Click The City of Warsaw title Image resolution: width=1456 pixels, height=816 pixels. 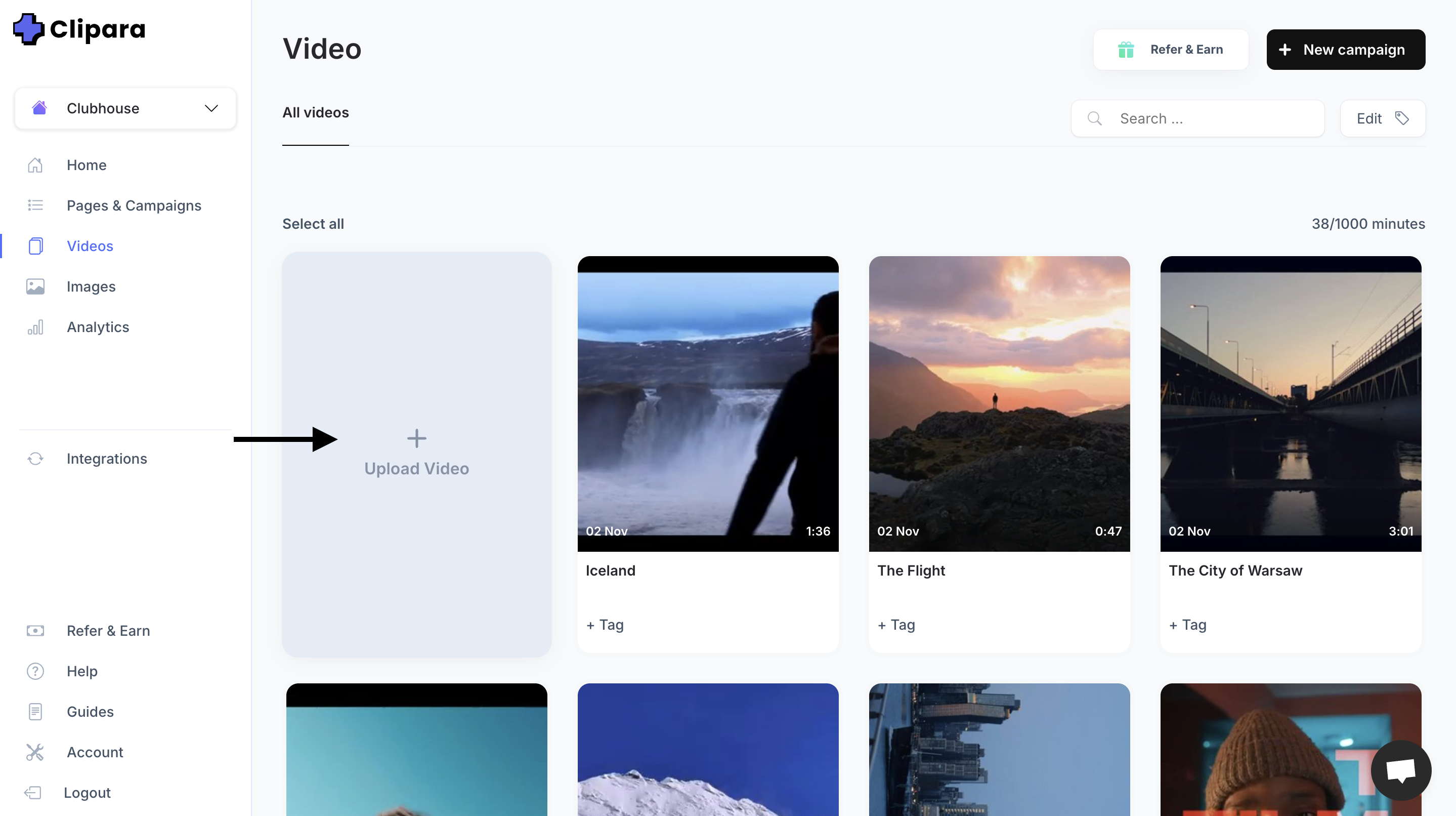click(x=1235, y=570)
